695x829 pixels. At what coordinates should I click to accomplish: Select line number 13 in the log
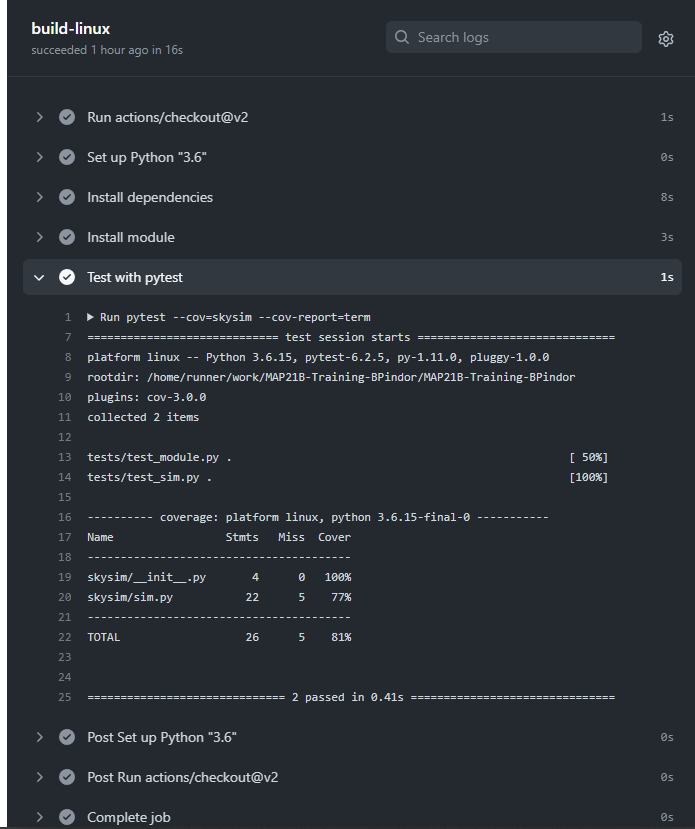(64, 457)
